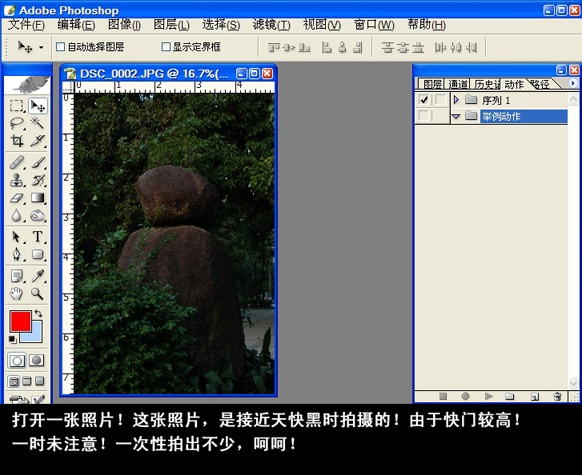Select the Pen tool
582x475 pixels.
17,254
